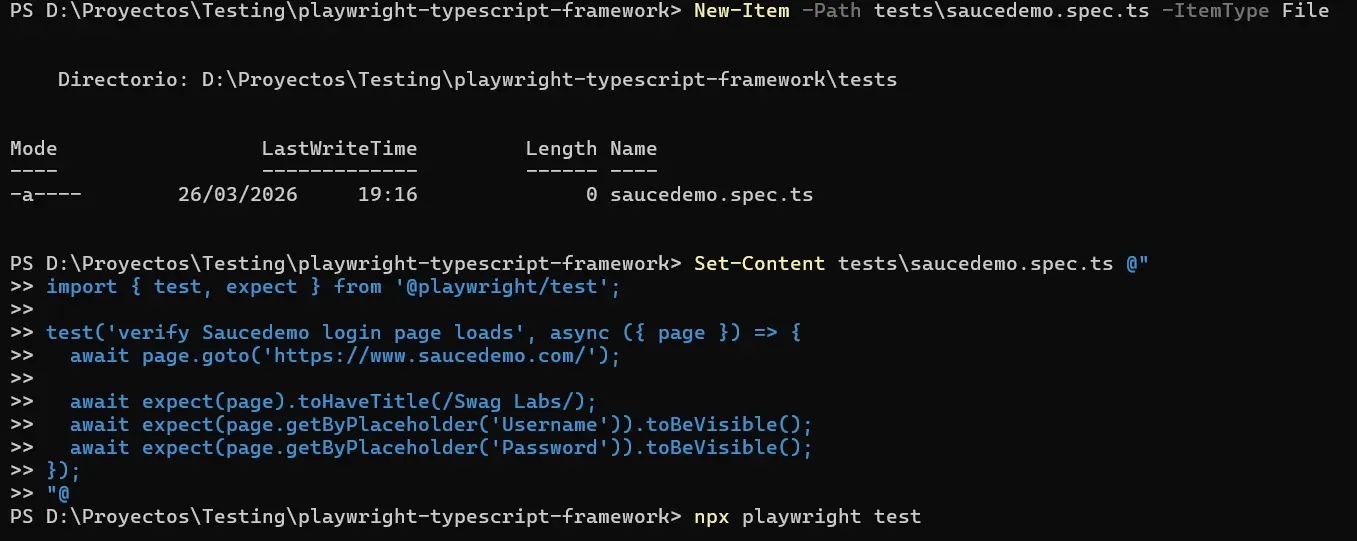Click the time value '19:16'
The image size is (1357, 541).
click(387, 195)
